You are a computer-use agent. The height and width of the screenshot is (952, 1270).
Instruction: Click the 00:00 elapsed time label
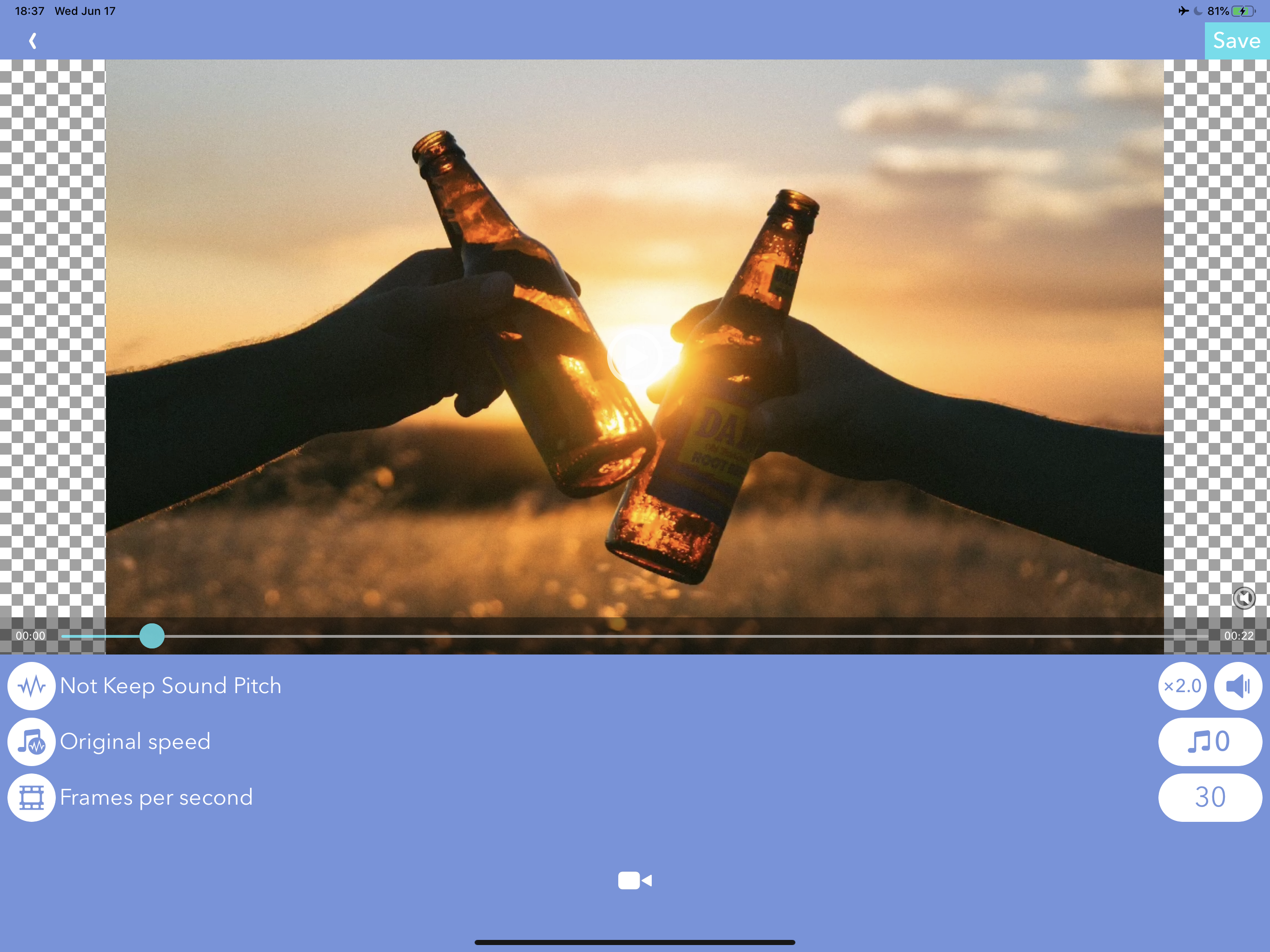pyautogui.click(x=30, y=635)
